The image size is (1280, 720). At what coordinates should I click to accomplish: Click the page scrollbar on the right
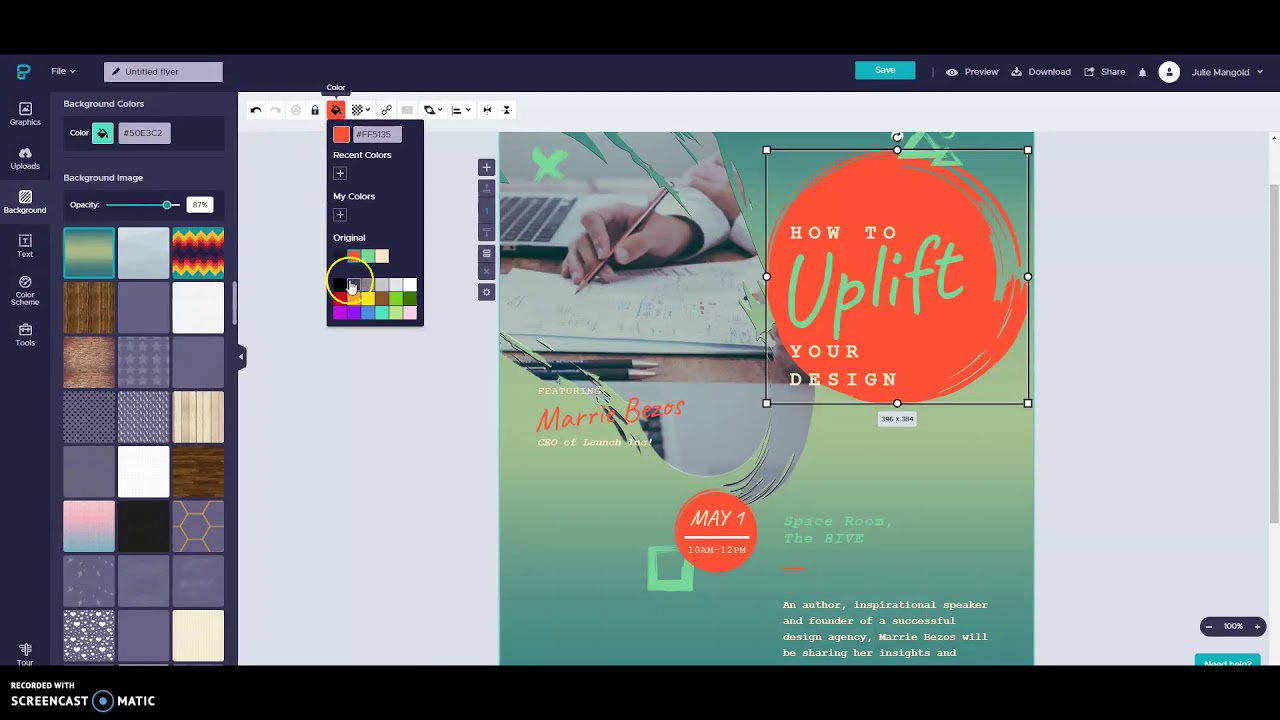(x=1273, y=353)
